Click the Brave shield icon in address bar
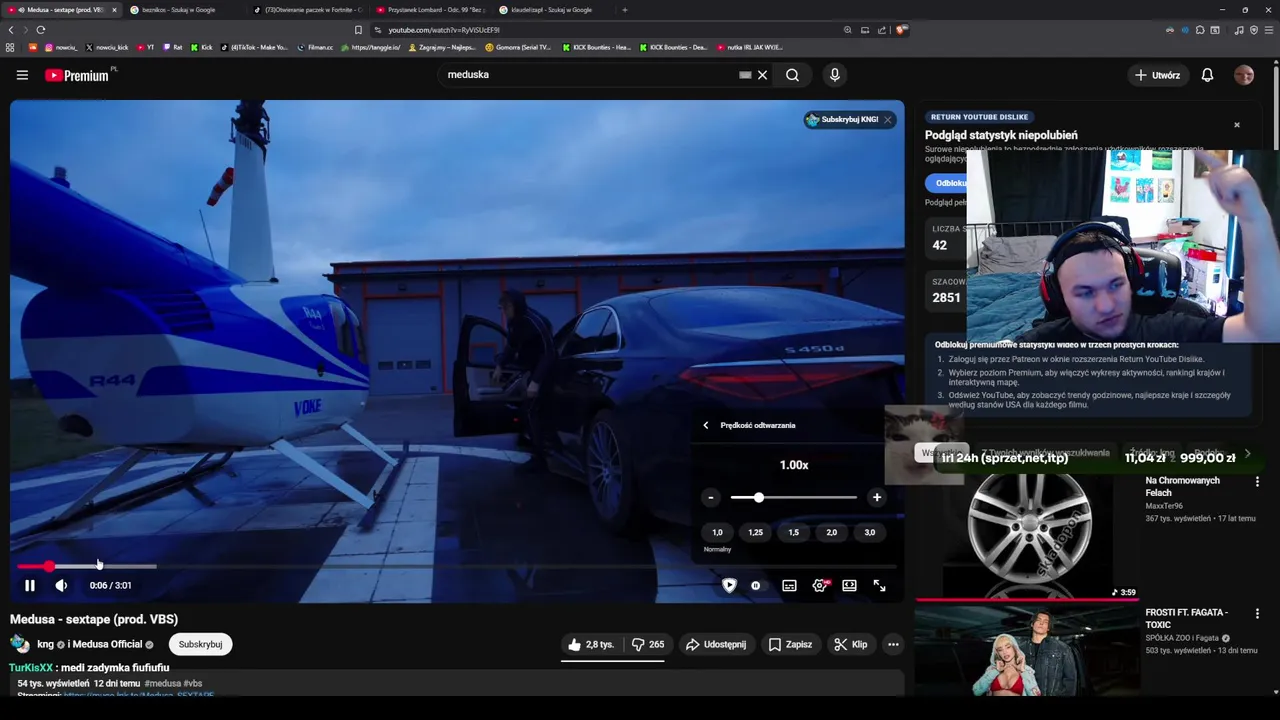The height and width of the screenshot is (720, 1280). point(901,30)
